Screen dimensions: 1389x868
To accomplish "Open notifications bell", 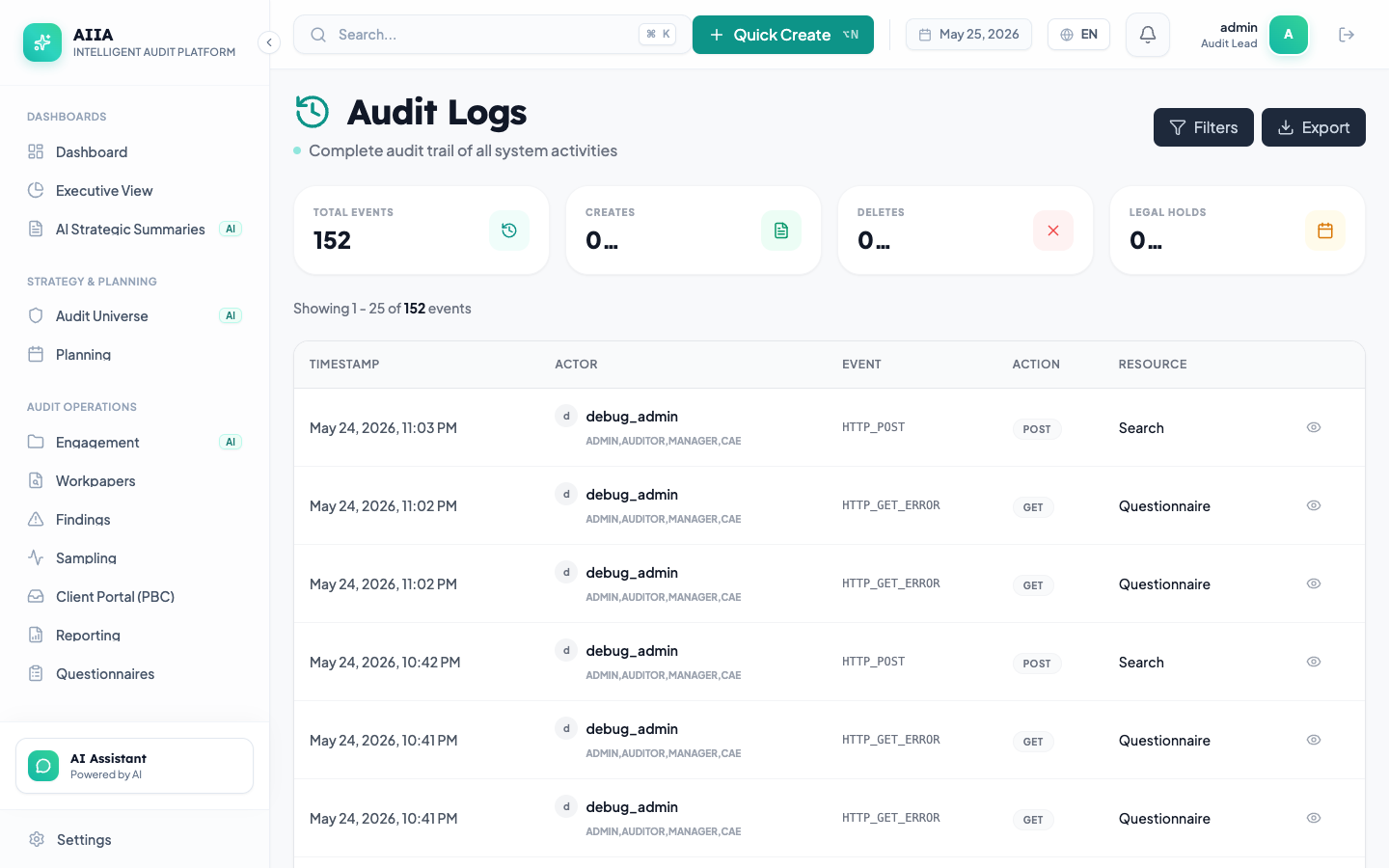I will point(1148,35).
